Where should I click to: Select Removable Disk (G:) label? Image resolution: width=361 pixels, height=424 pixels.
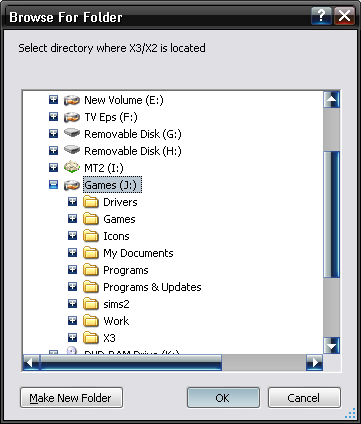133,134
